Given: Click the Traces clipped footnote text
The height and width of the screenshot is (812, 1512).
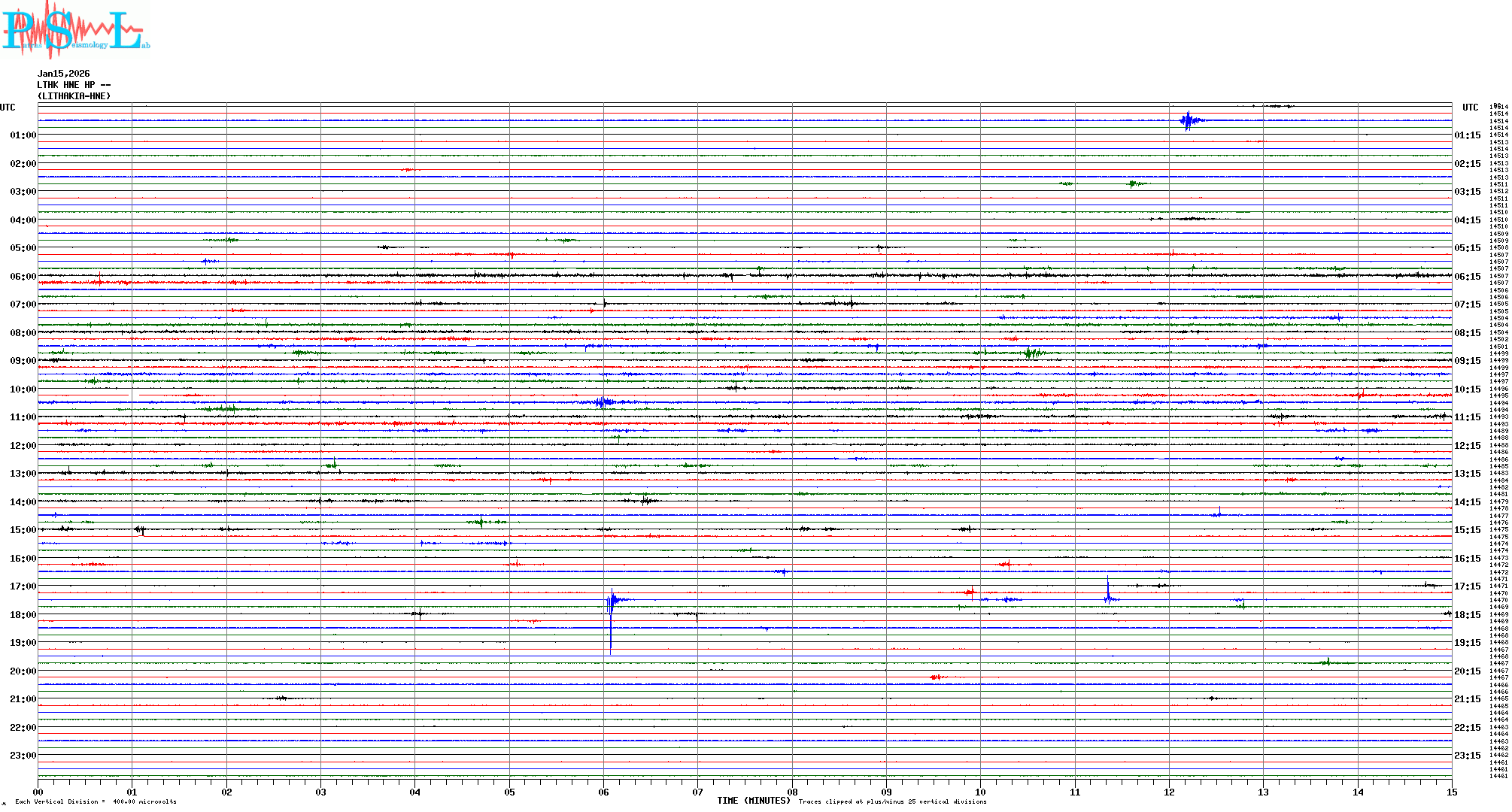Looking at the screenshot, I should tap(892, 801).
